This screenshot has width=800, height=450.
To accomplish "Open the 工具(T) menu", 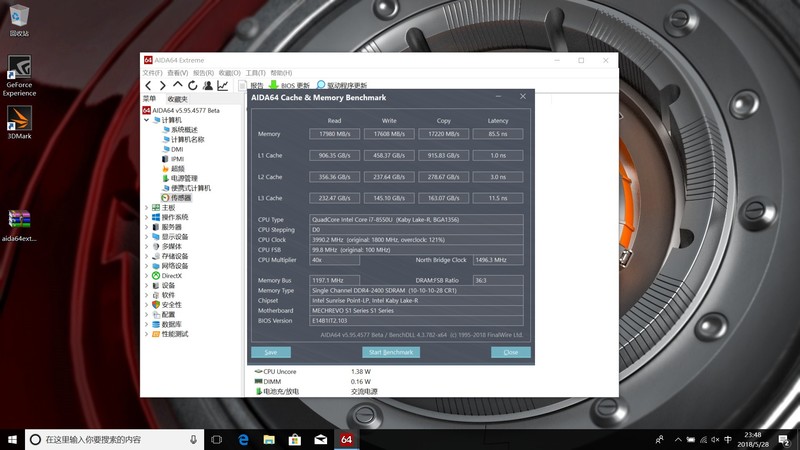I will (x=255, y=73).
